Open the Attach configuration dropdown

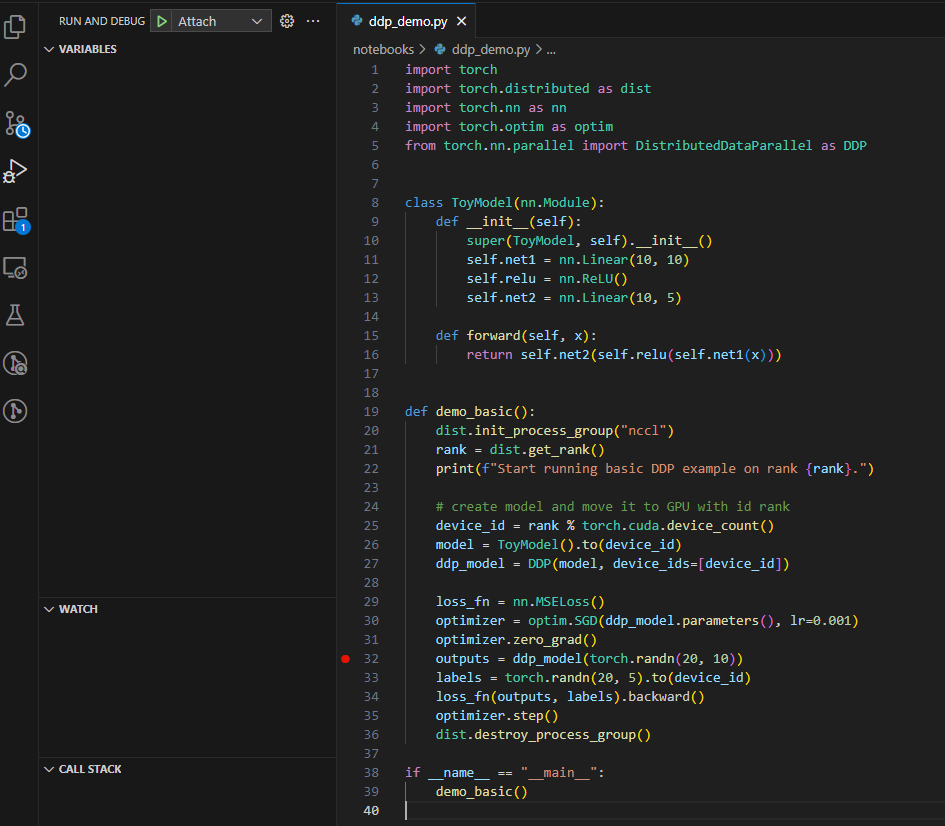pyautogui.click(x=255, y=20)
